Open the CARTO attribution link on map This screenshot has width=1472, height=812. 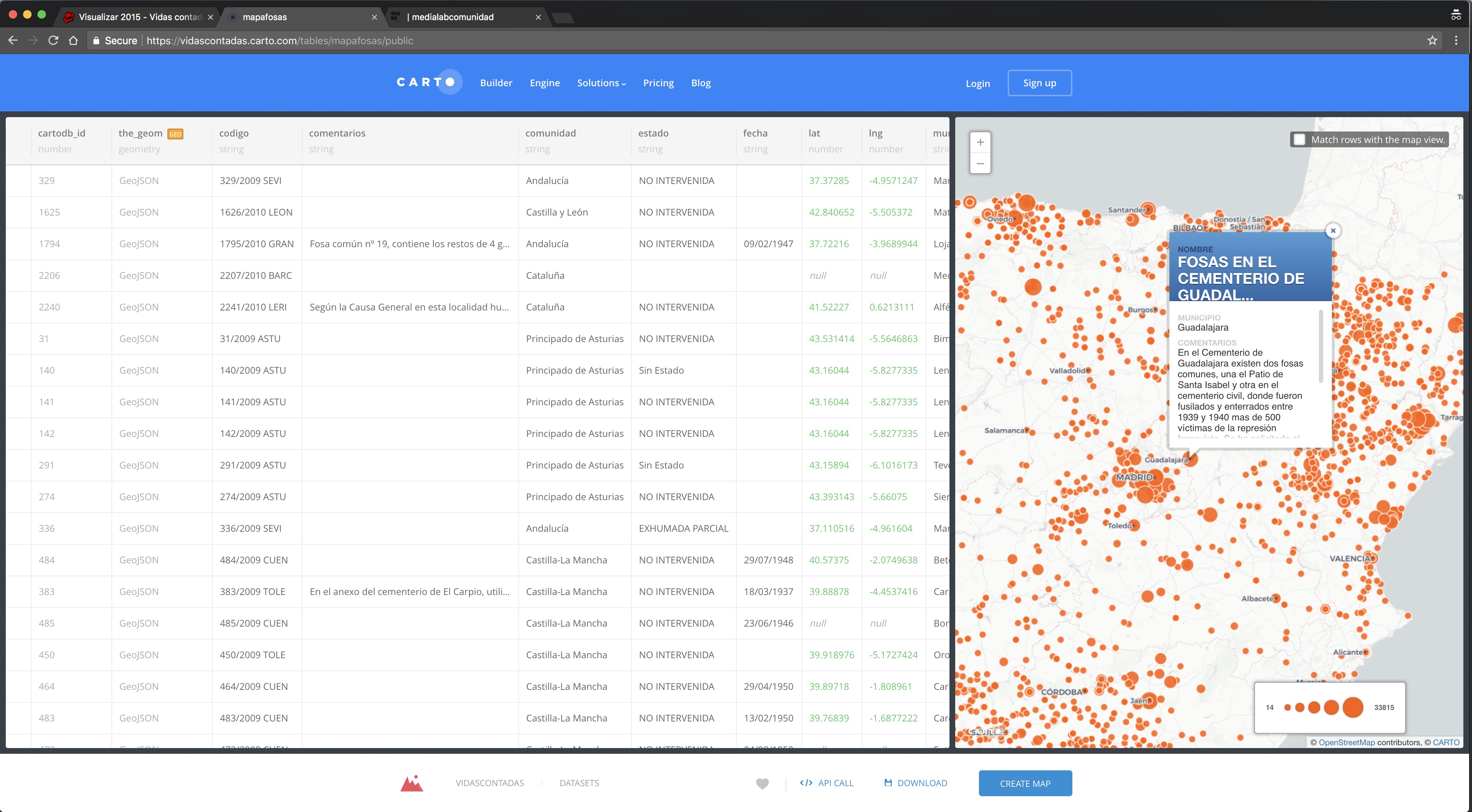click(1446, 742)
